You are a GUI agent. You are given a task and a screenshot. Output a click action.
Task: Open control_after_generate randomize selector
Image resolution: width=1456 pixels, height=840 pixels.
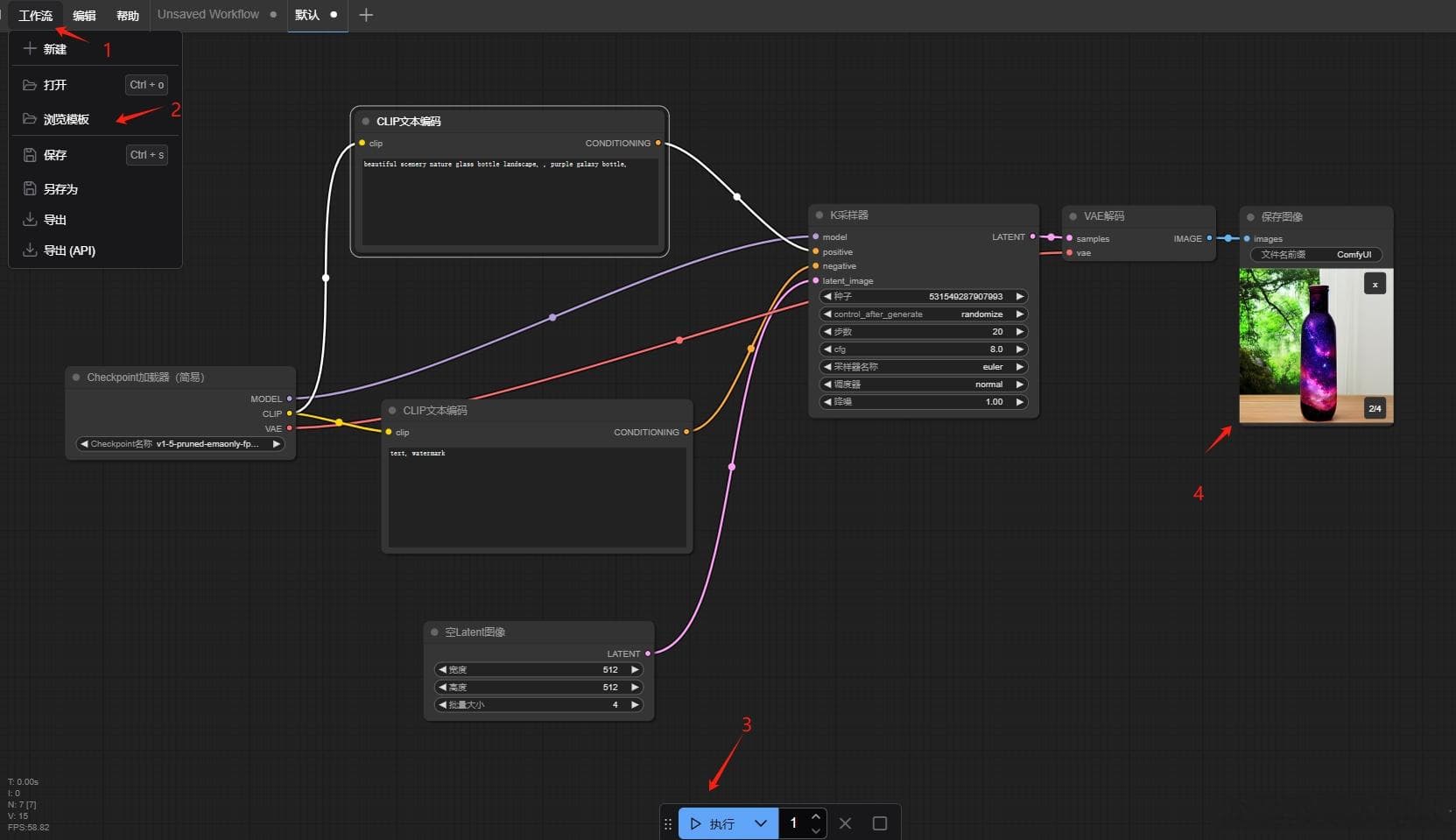tap(923, 314)
